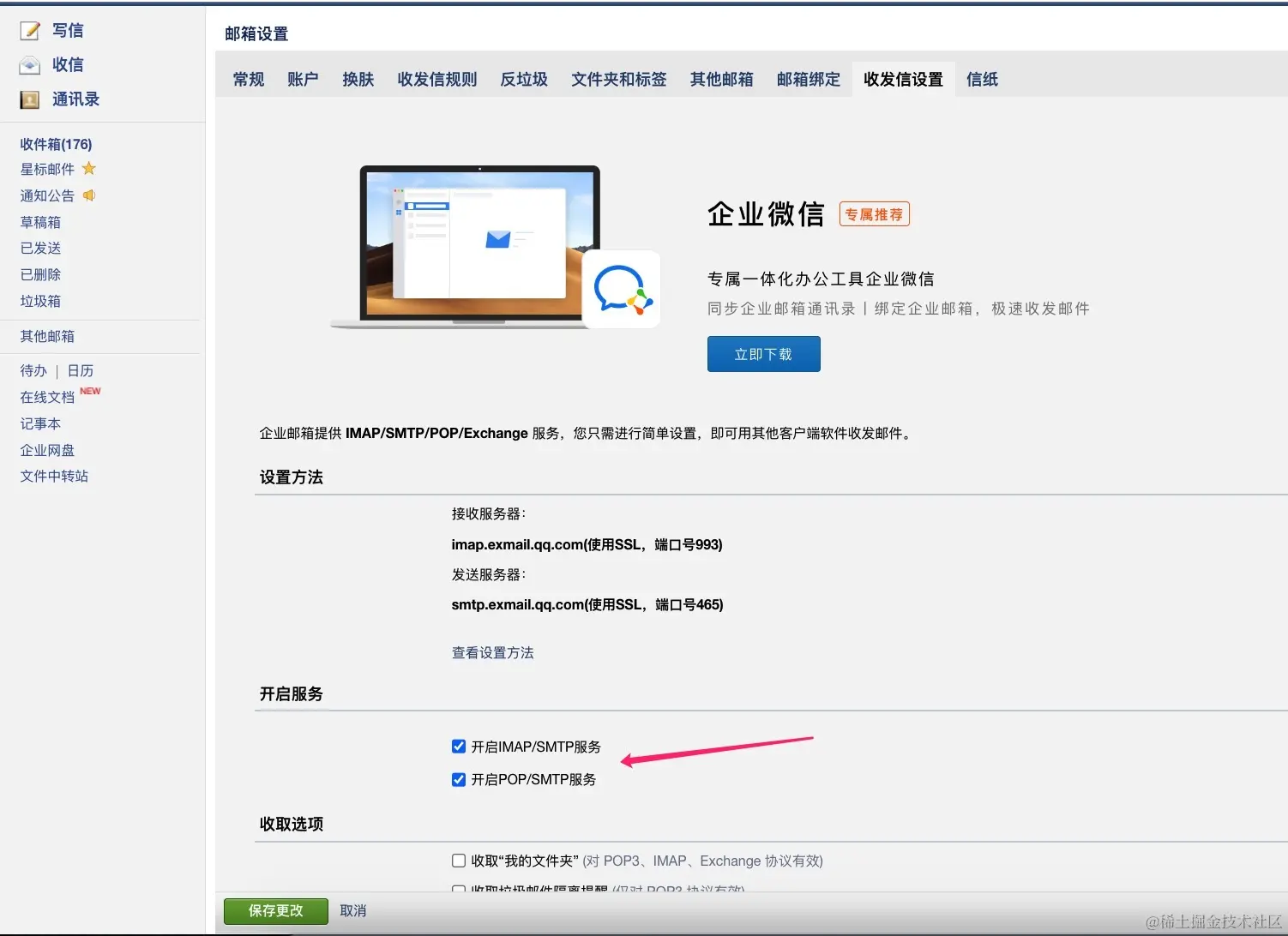Screen dimensions: 1288x936
Task: Open the 星标邮件 folder
Action: [47, 169]
